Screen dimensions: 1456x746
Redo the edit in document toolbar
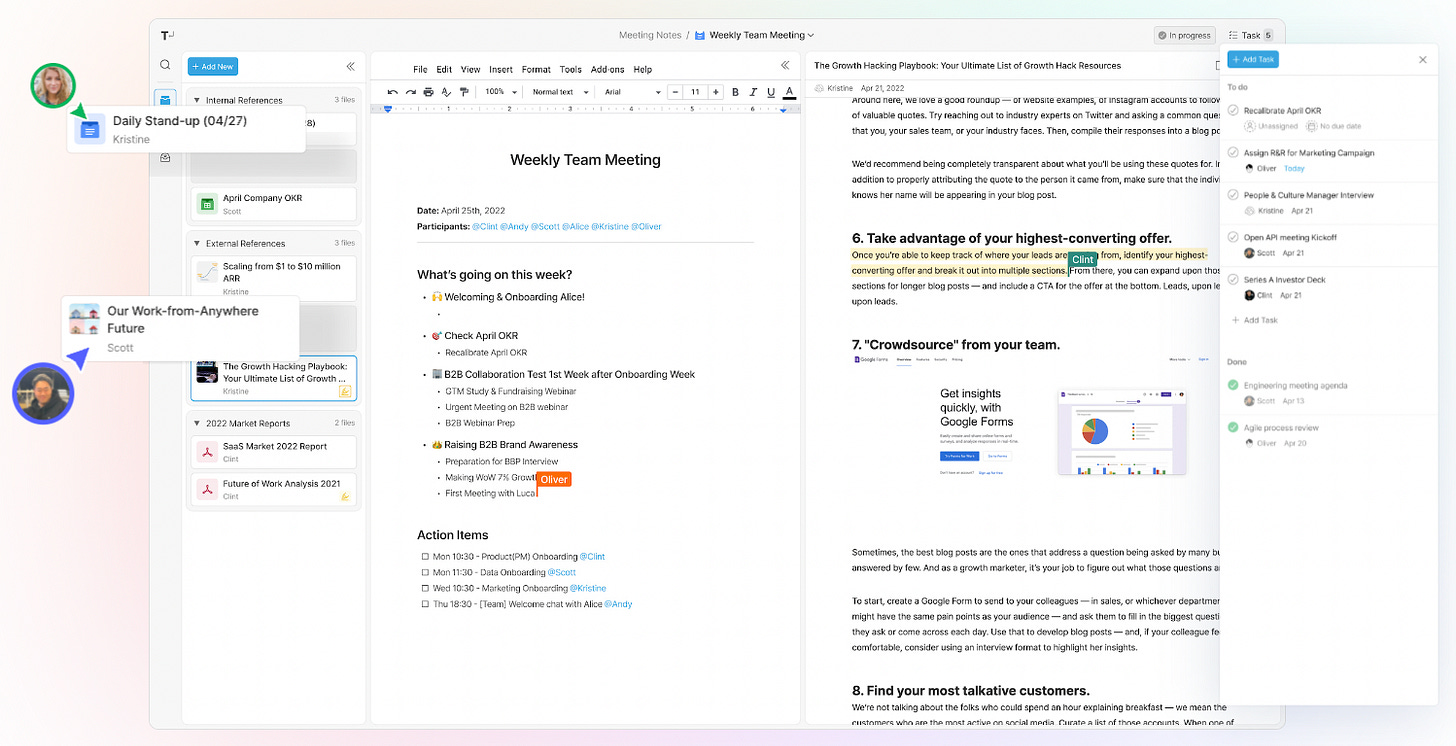(x=410, y=92)
